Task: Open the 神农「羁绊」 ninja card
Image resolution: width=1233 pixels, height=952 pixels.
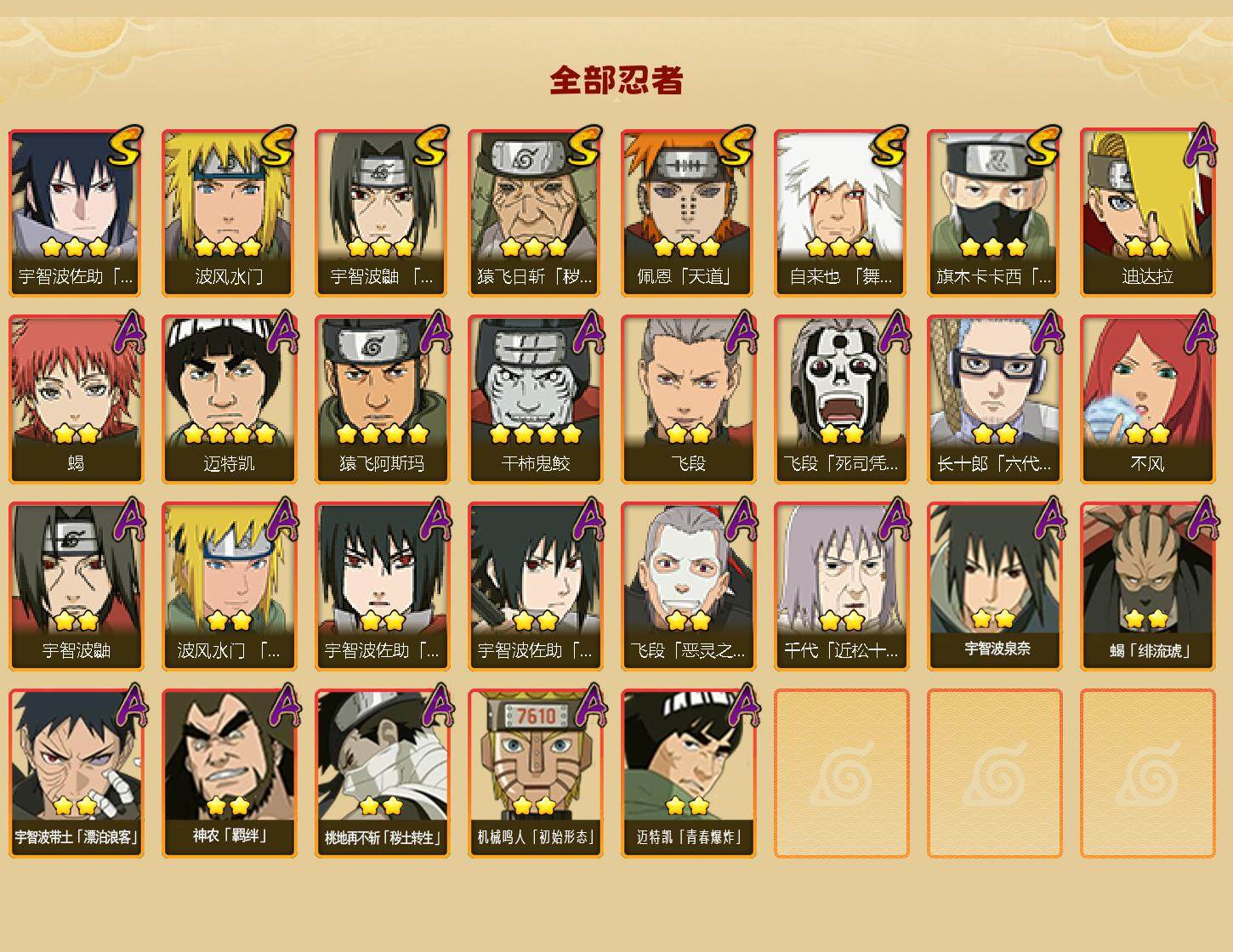Action: [229, 773]
